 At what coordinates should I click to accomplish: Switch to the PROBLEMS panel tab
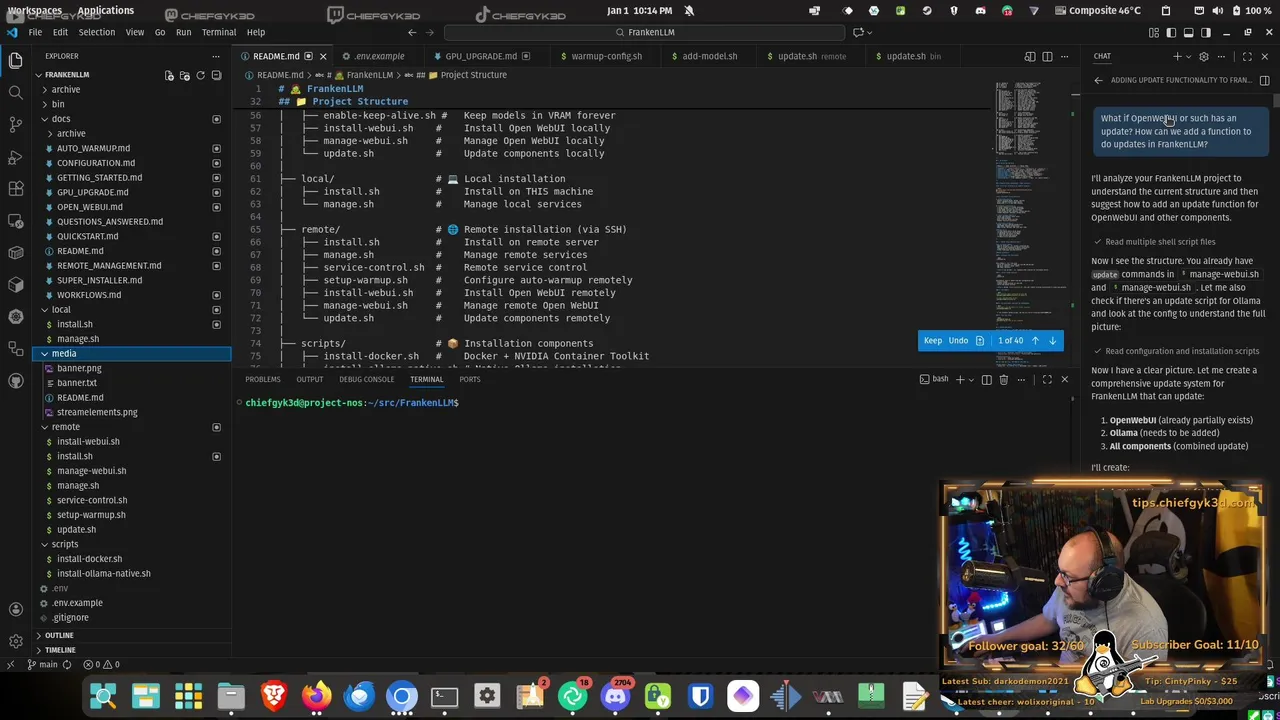(x=263, y=380)
